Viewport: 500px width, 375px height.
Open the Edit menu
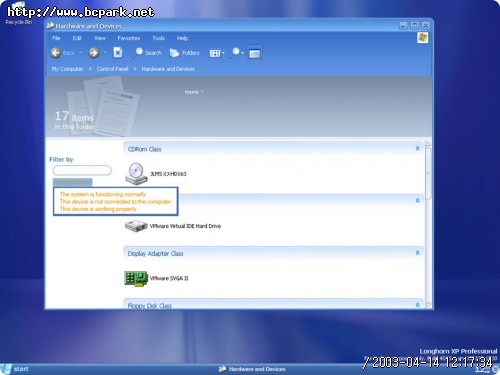[77, 38]
